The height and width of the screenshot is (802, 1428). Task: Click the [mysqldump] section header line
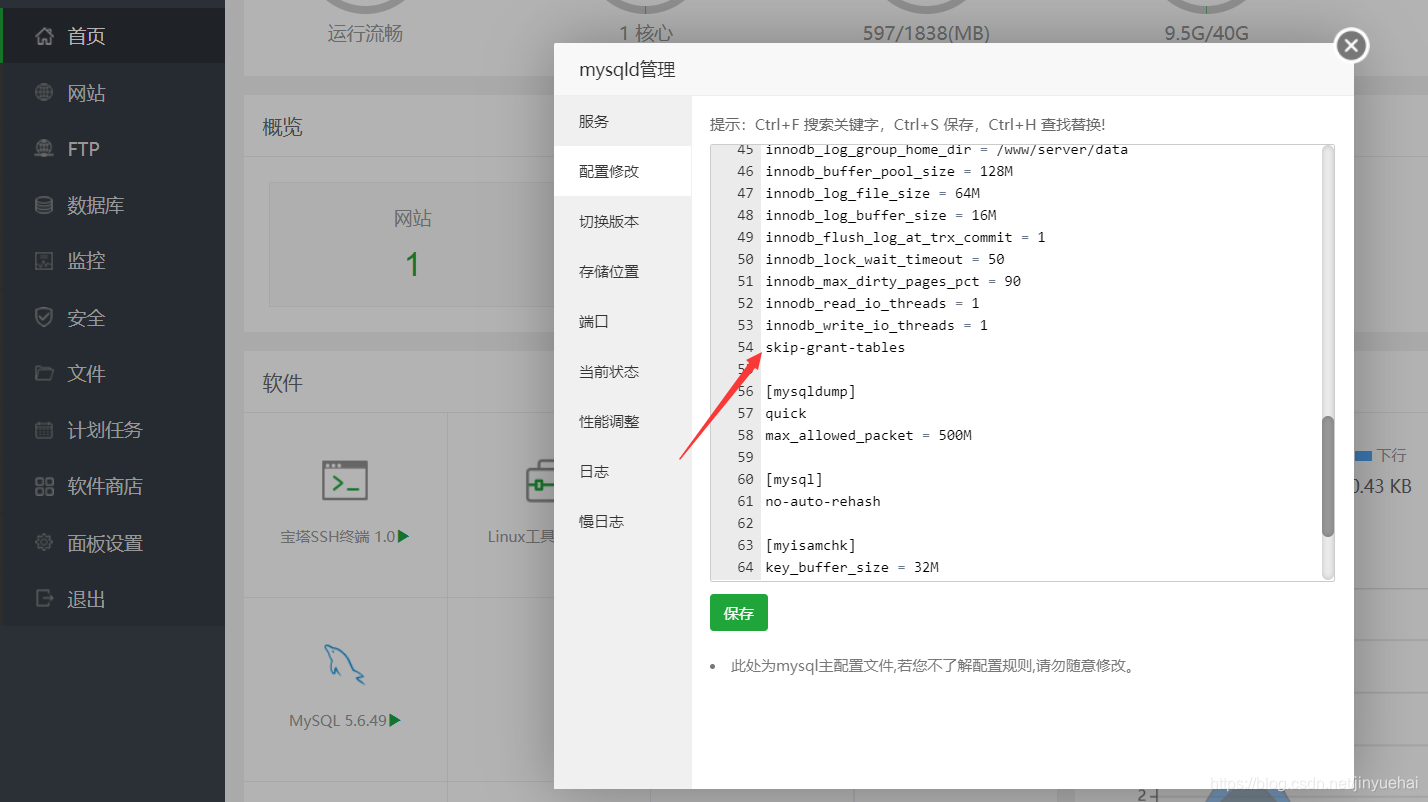tap(810, 391)
